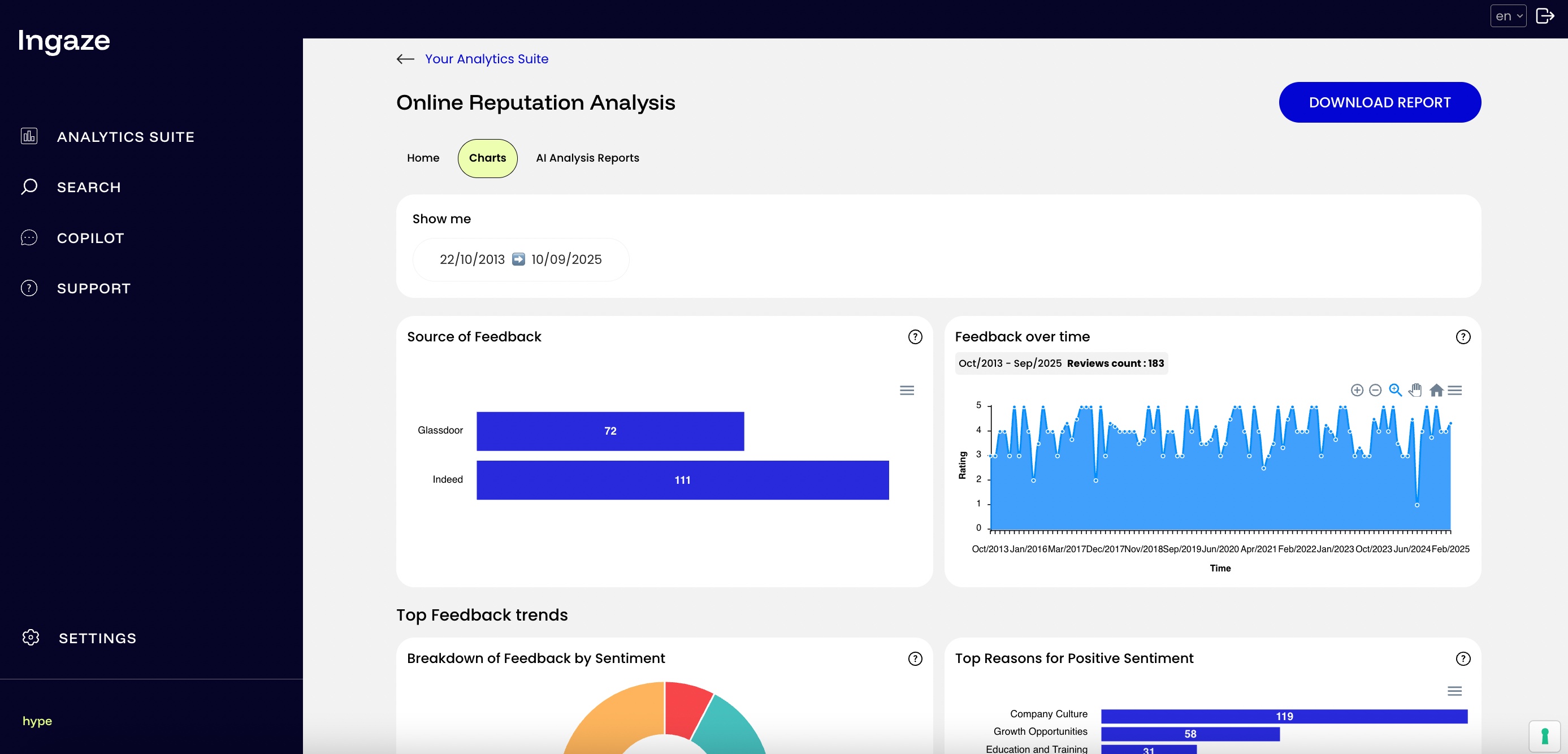
Task: Click back arrow beside Your Analytics Suite
Action: coord(405,59)
